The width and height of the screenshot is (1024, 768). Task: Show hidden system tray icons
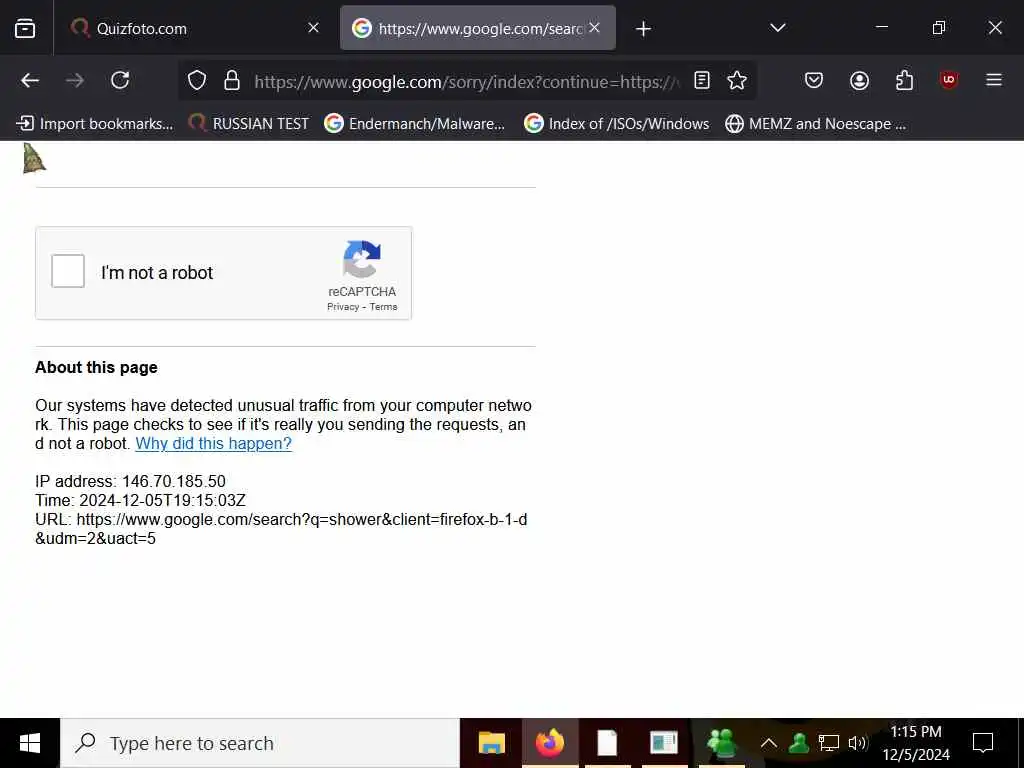(x=769, y=743)
